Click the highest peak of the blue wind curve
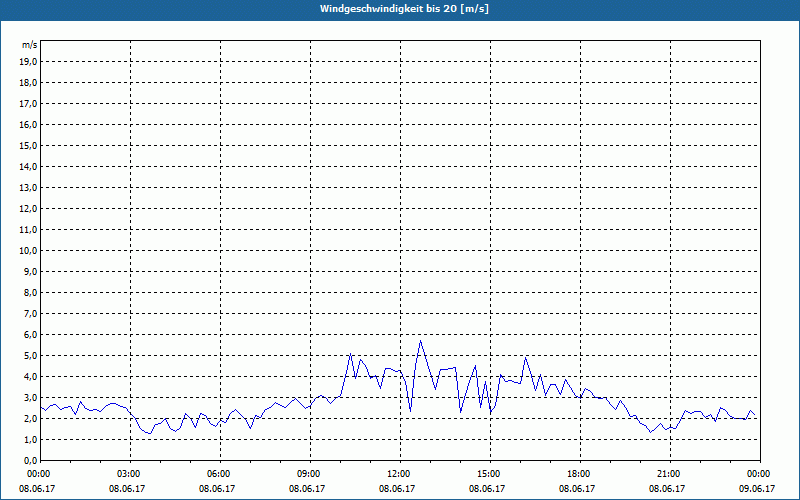Viewport: 800px width, 500px height. pos(420,341)
